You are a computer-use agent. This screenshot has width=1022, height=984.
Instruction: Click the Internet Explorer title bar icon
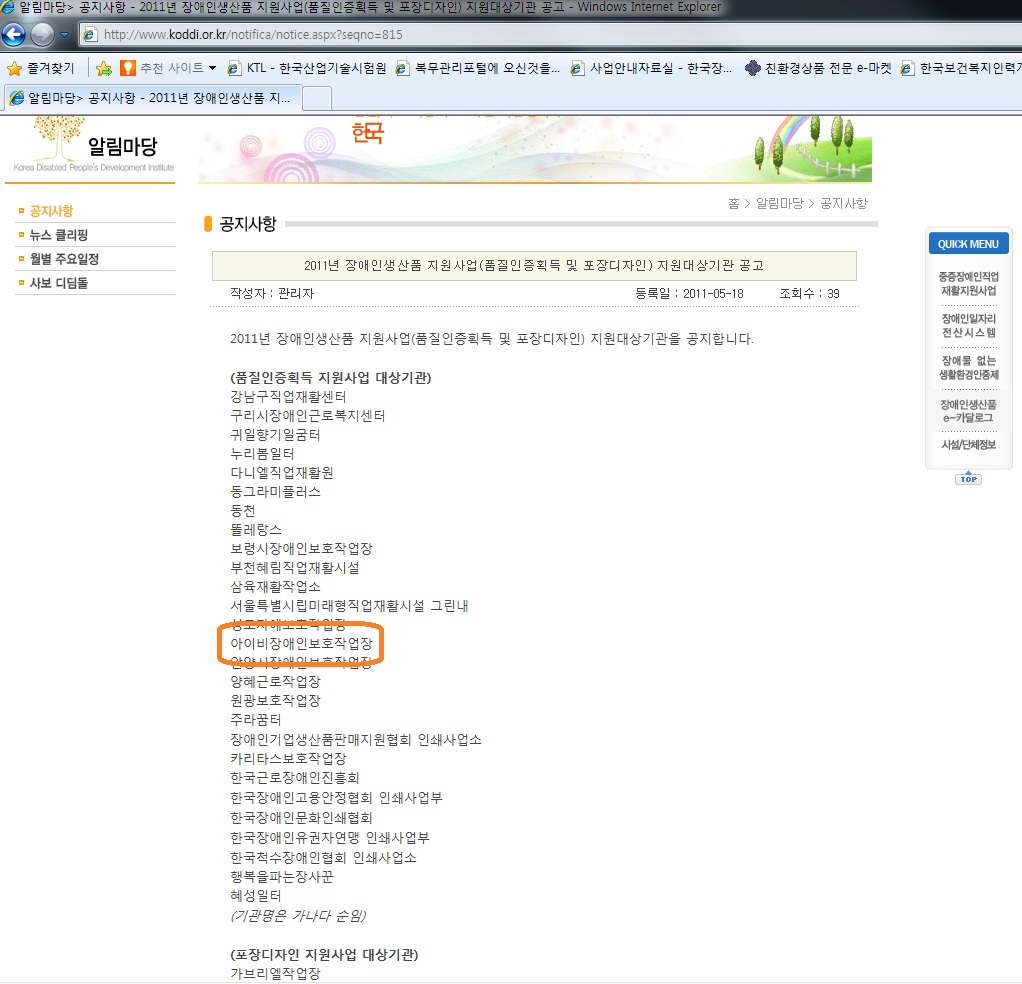click(8, 7)
